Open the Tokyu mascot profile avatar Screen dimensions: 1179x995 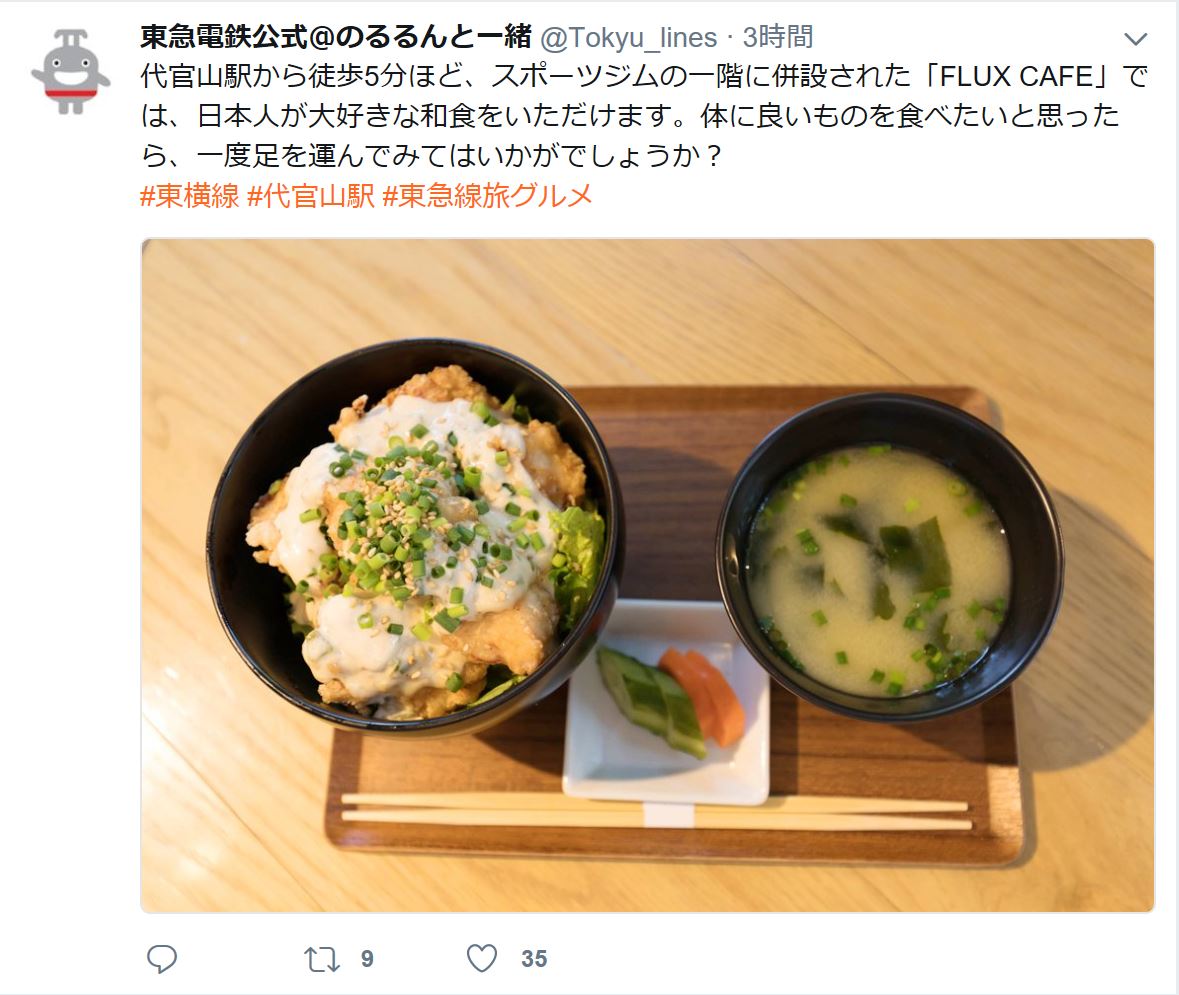tap(71, 71)
